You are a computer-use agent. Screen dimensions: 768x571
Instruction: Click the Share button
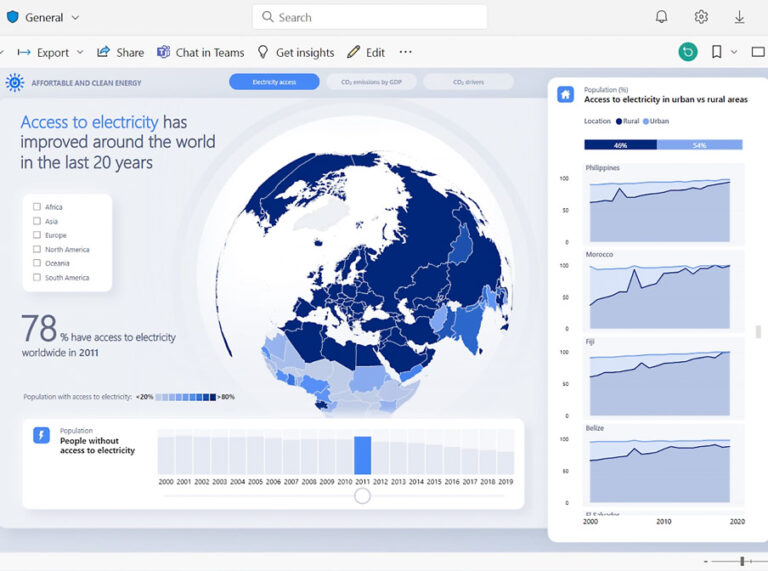coord(120,52)
